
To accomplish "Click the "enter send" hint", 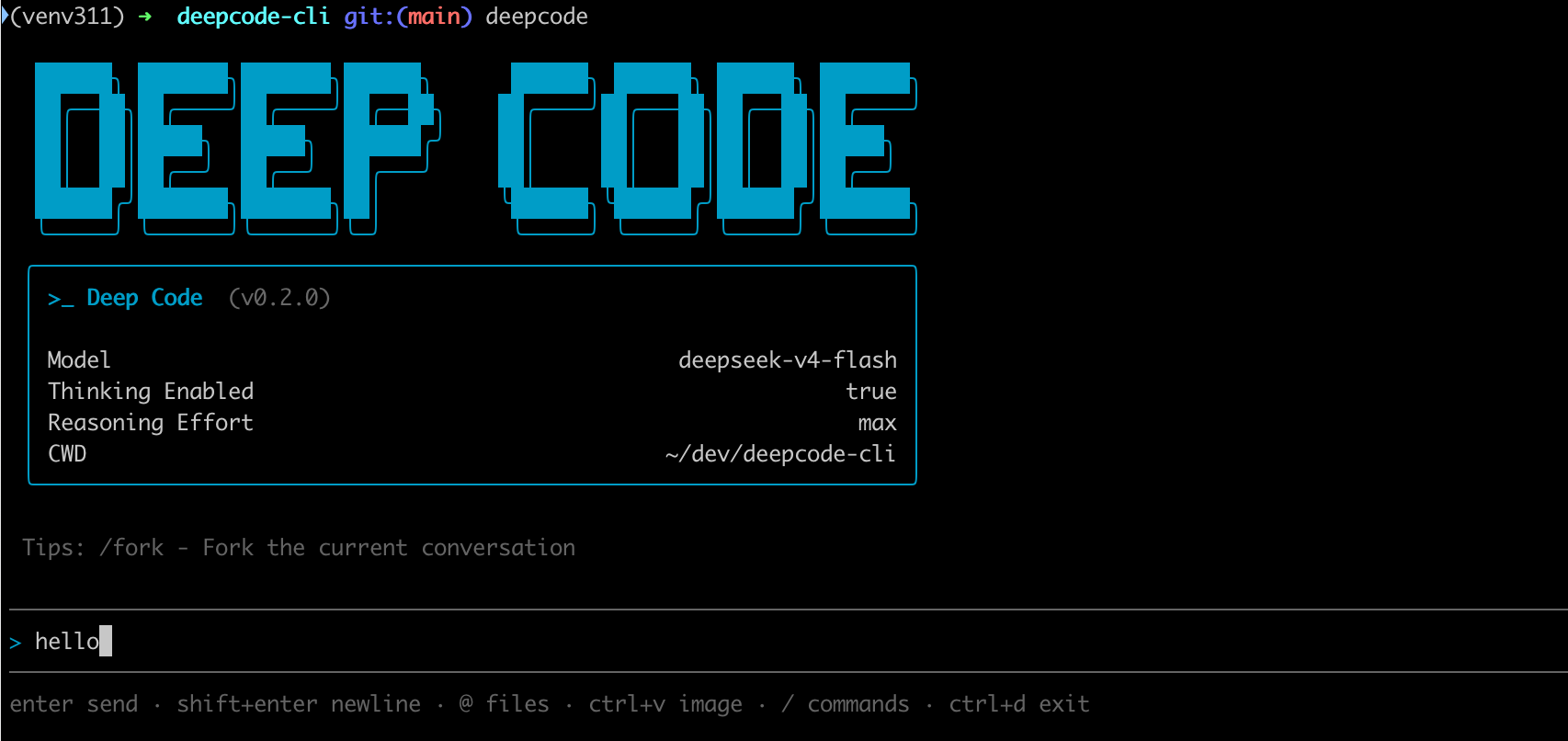I will point(74,704).
